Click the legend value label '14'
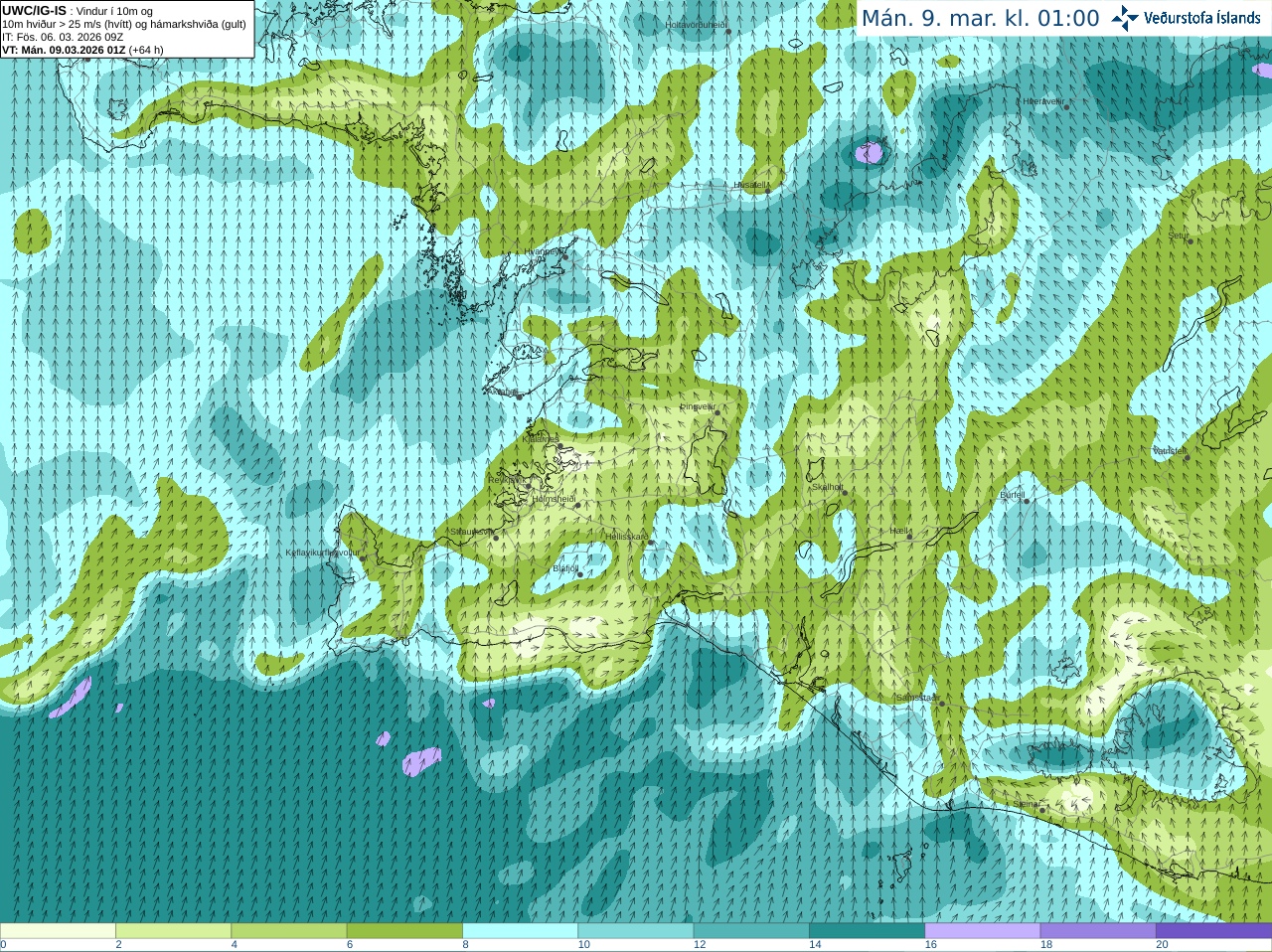This screenshot has width=1272, height=952. tap(816, 945)
